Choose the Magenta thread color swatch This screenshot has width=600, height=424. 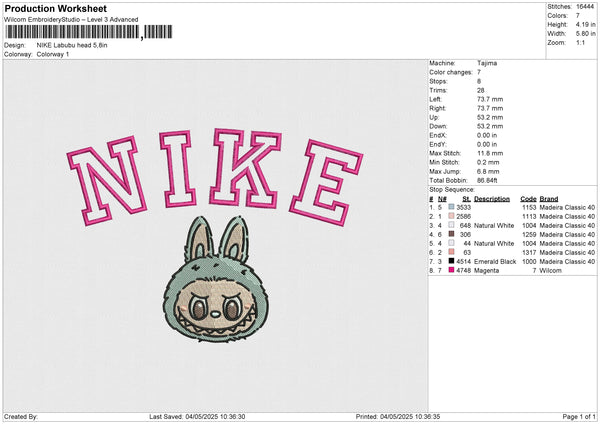(x=451, y=270)
